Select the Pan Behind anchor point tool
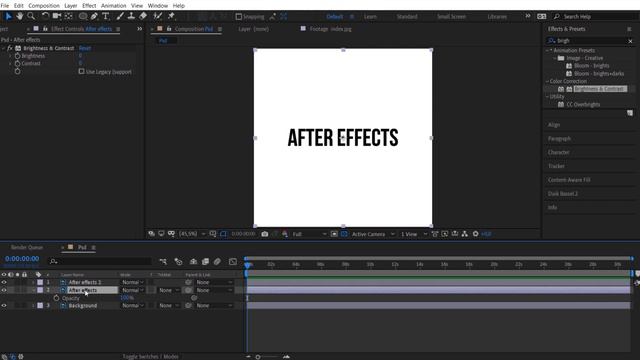Image resolution: width=640 pixels, height=360 pixels. click(69, 16)
